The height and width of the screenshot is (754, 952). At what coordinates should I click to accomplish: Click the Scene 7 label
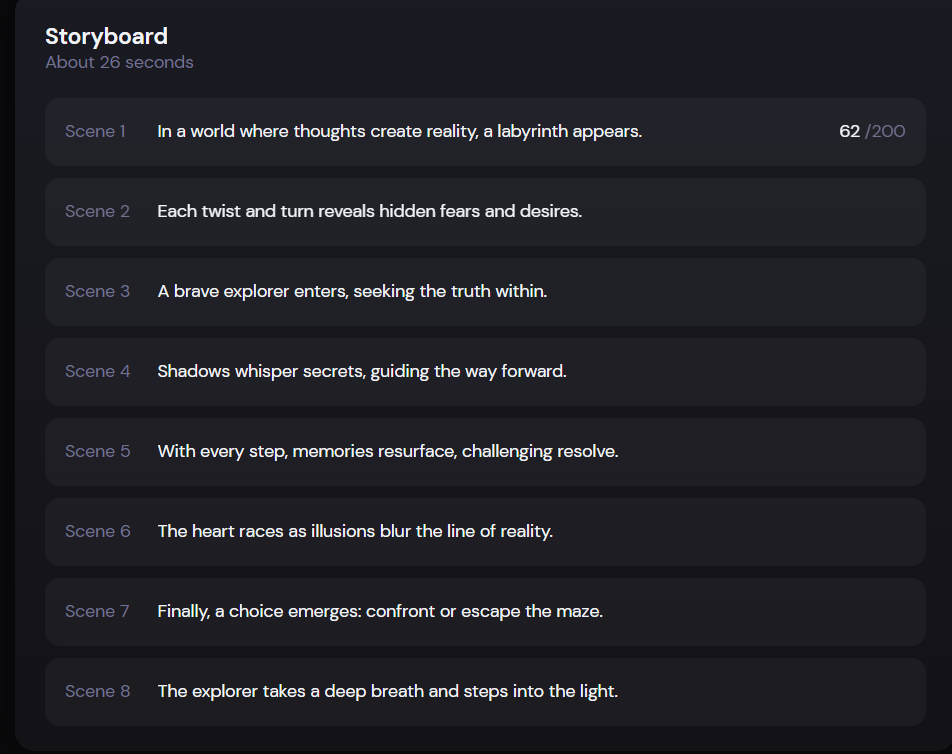97,611
